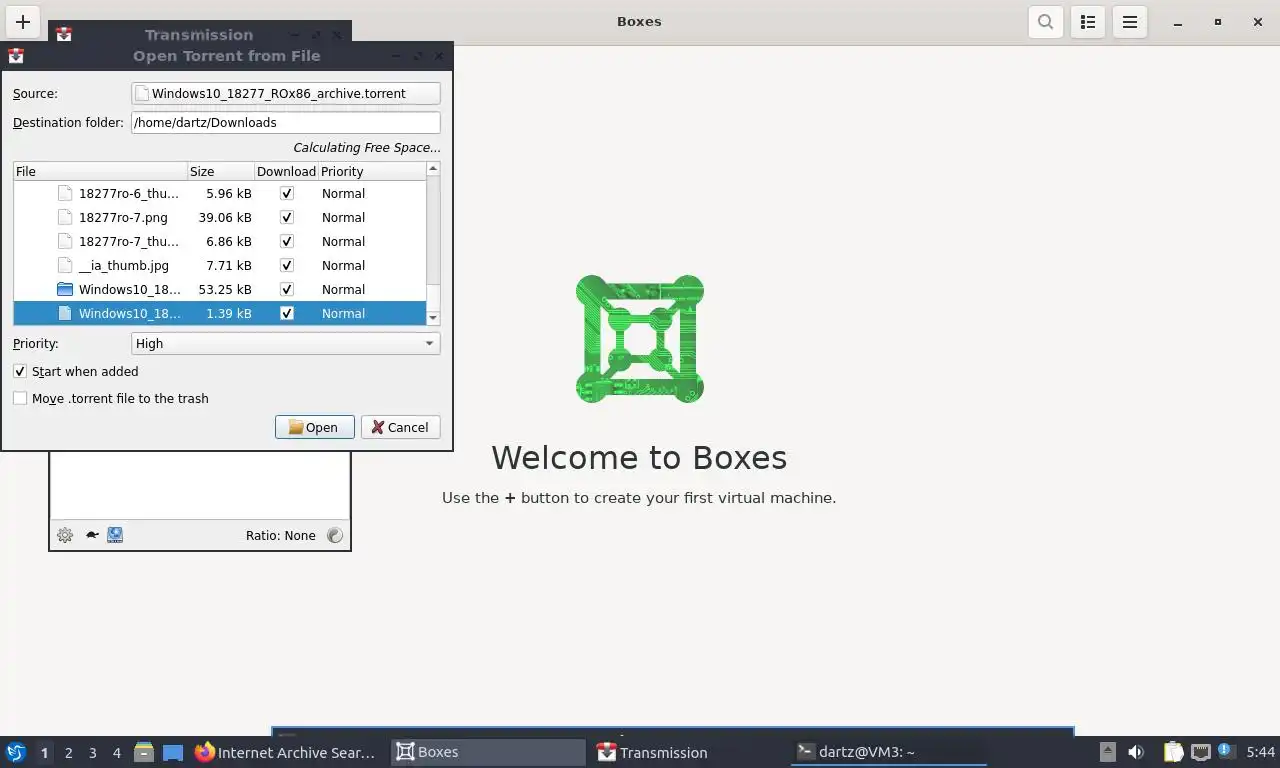Switch to workspace 1 on taskbar

click(44, 752)
